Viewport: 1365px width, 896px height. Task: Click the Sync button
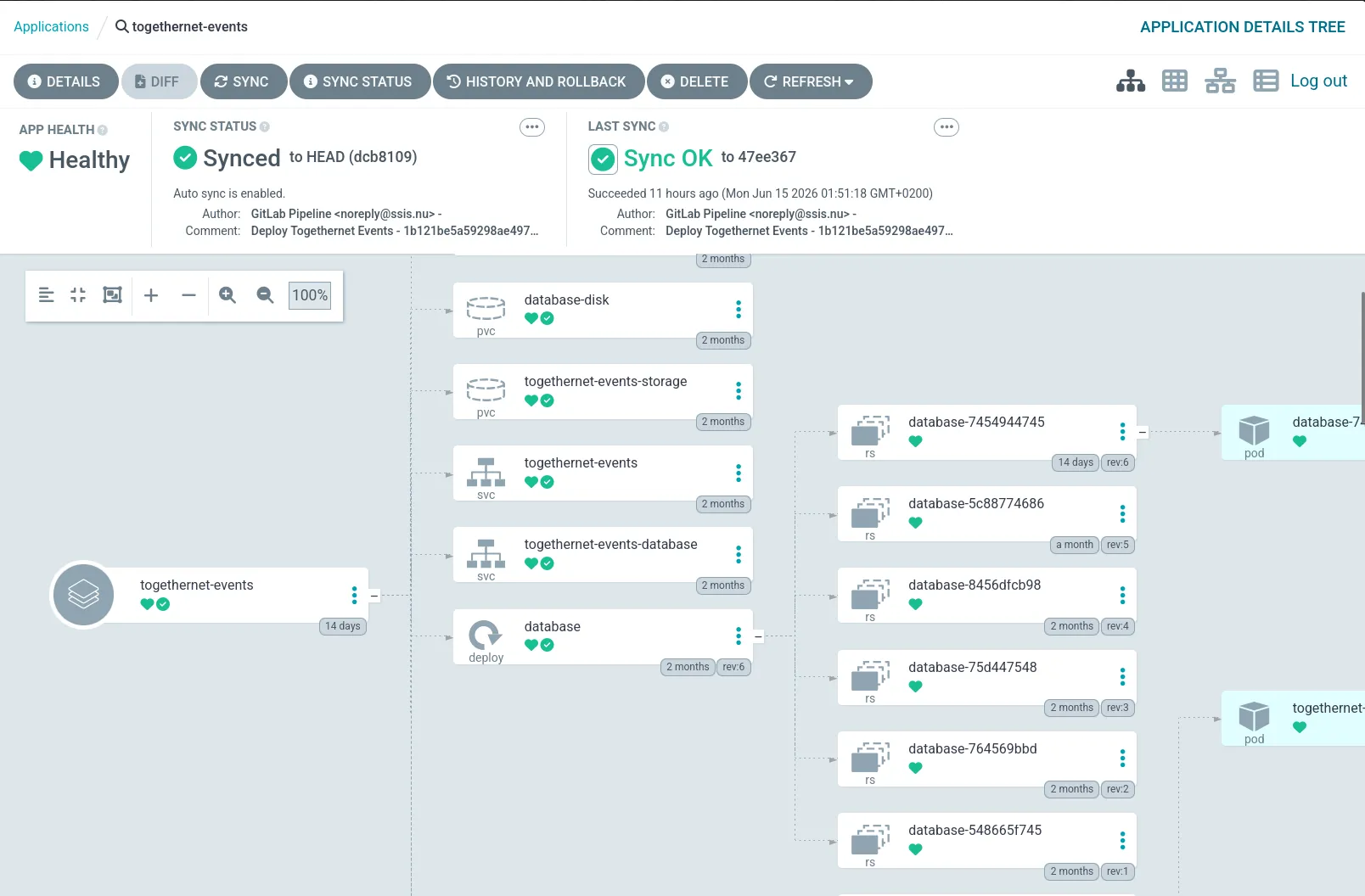click(243, 81)
